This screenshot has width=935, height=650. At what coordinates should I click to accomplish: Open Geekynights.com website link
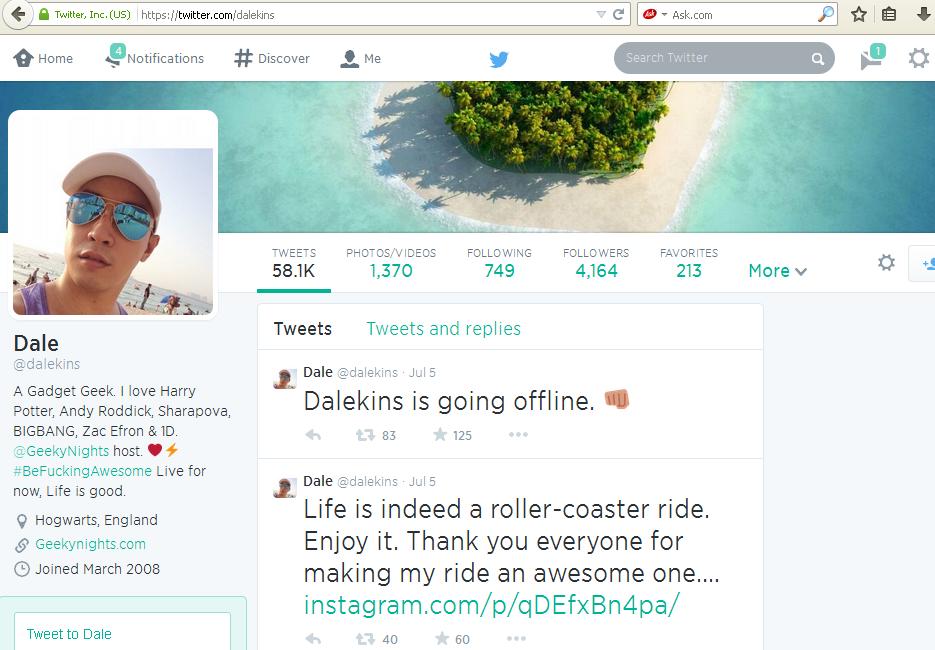(x=90, y=544)
